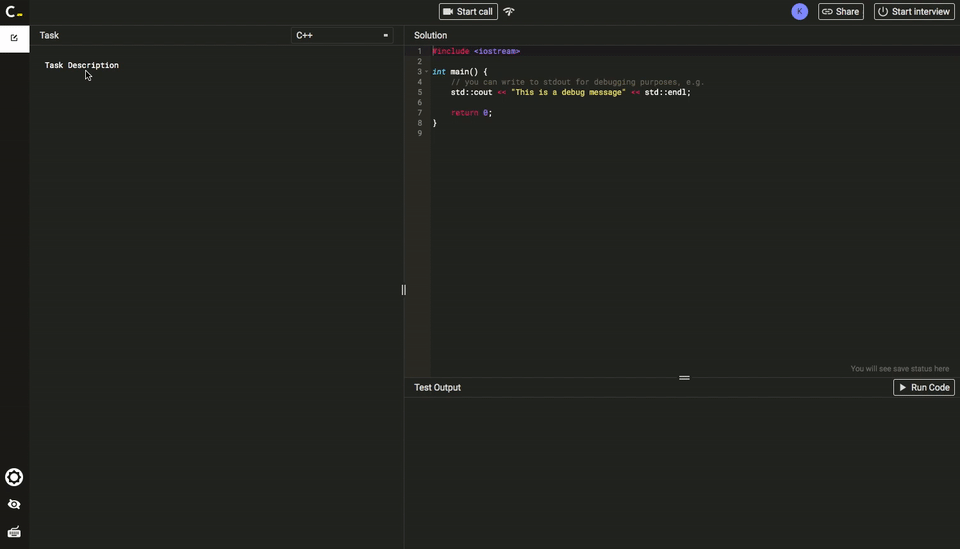The height and width of the screenshot is (549, 960).
Task: Place cursor on the return 0 line
Action: pyautogui.click(x=471, y=113)
